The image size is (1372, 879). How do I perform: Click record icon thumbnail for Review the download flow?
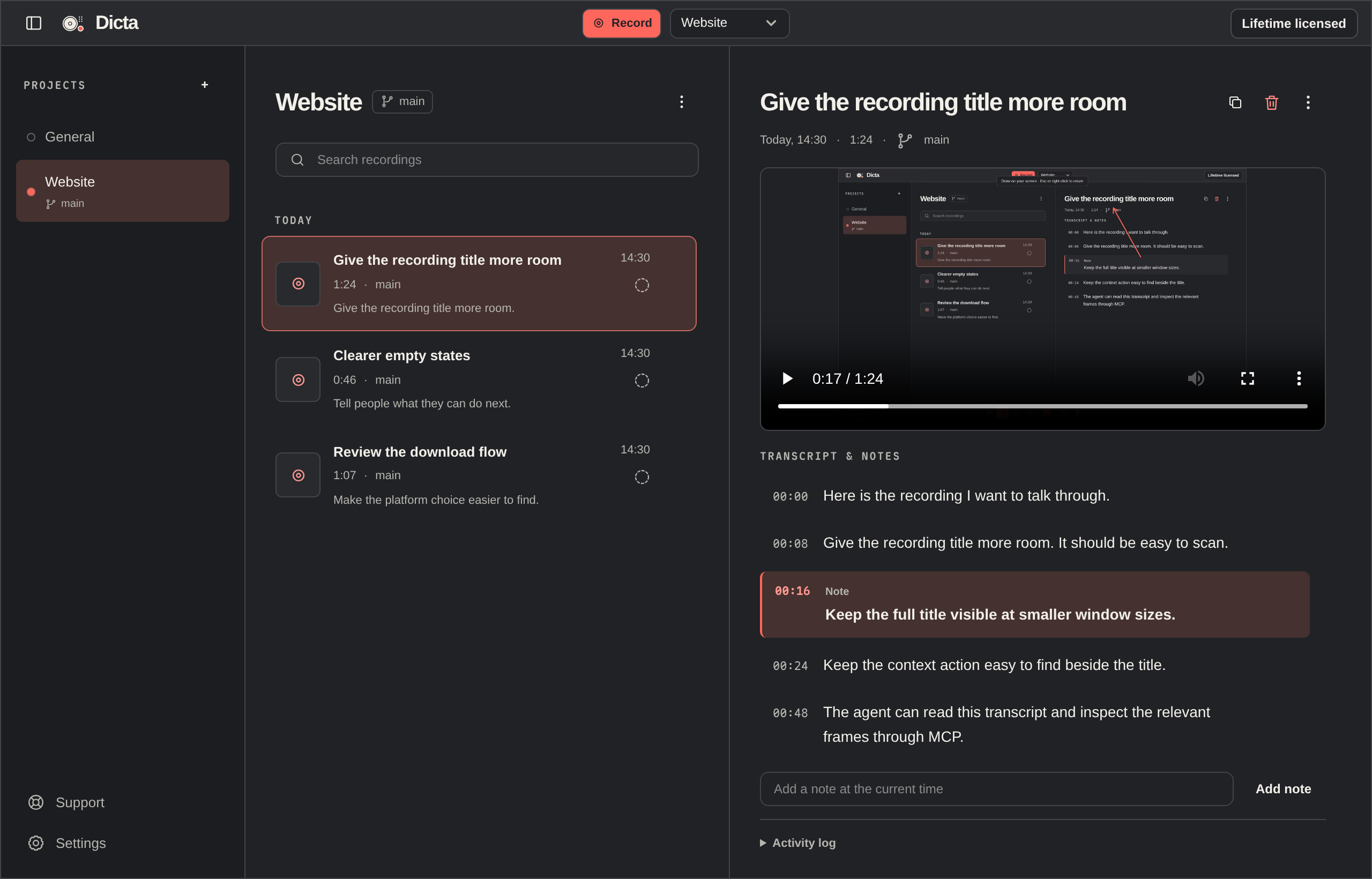298,475
